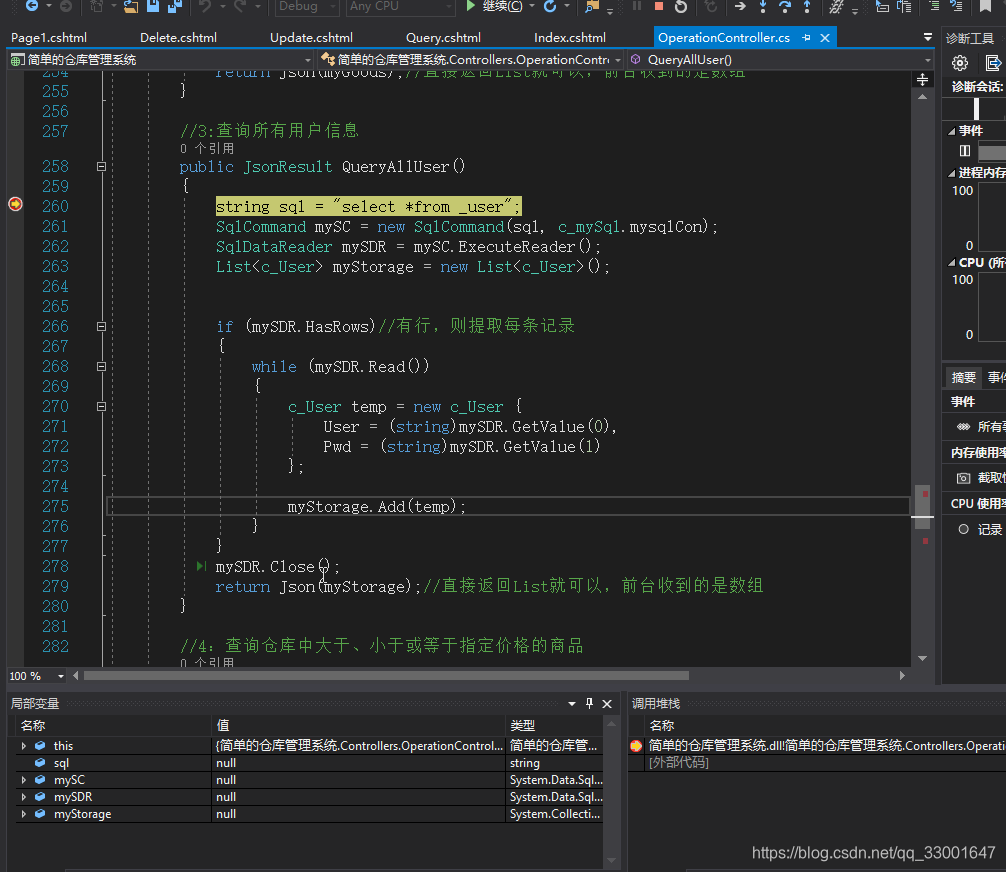Click the green Continue play icon
This screenshot has height=872, width=1006.
pos(470,6)
